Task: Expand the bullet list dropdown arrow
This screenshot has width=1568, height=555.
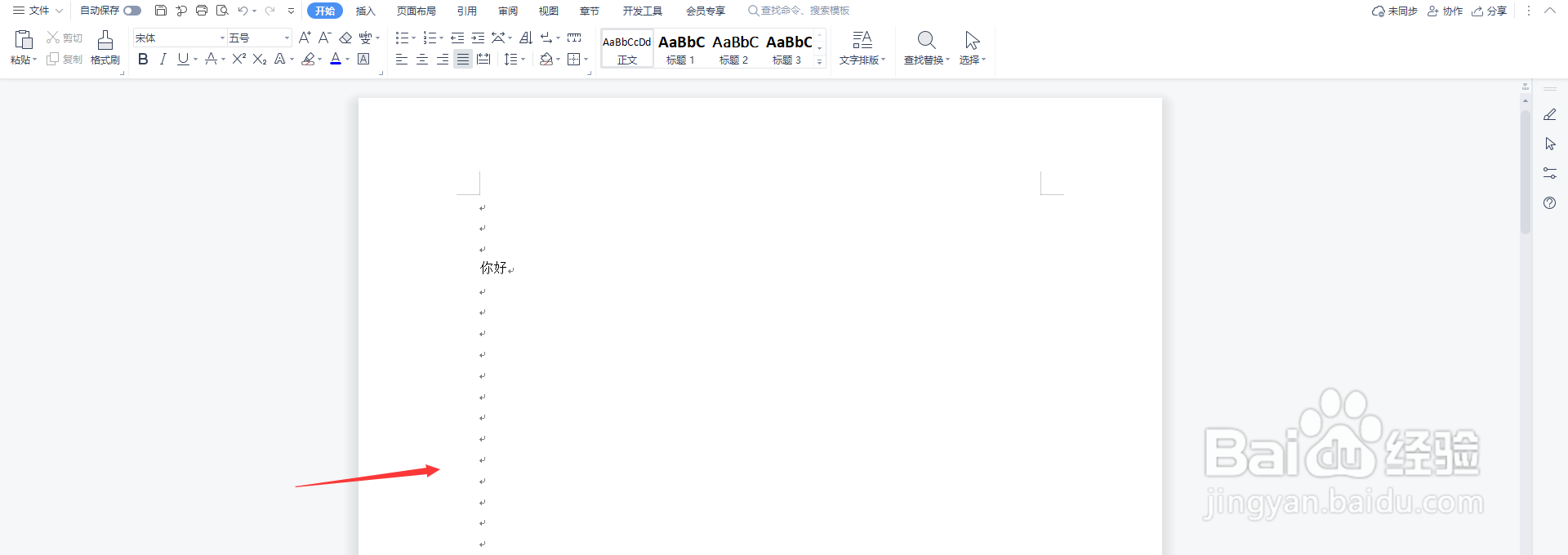Action: [414, 38]
